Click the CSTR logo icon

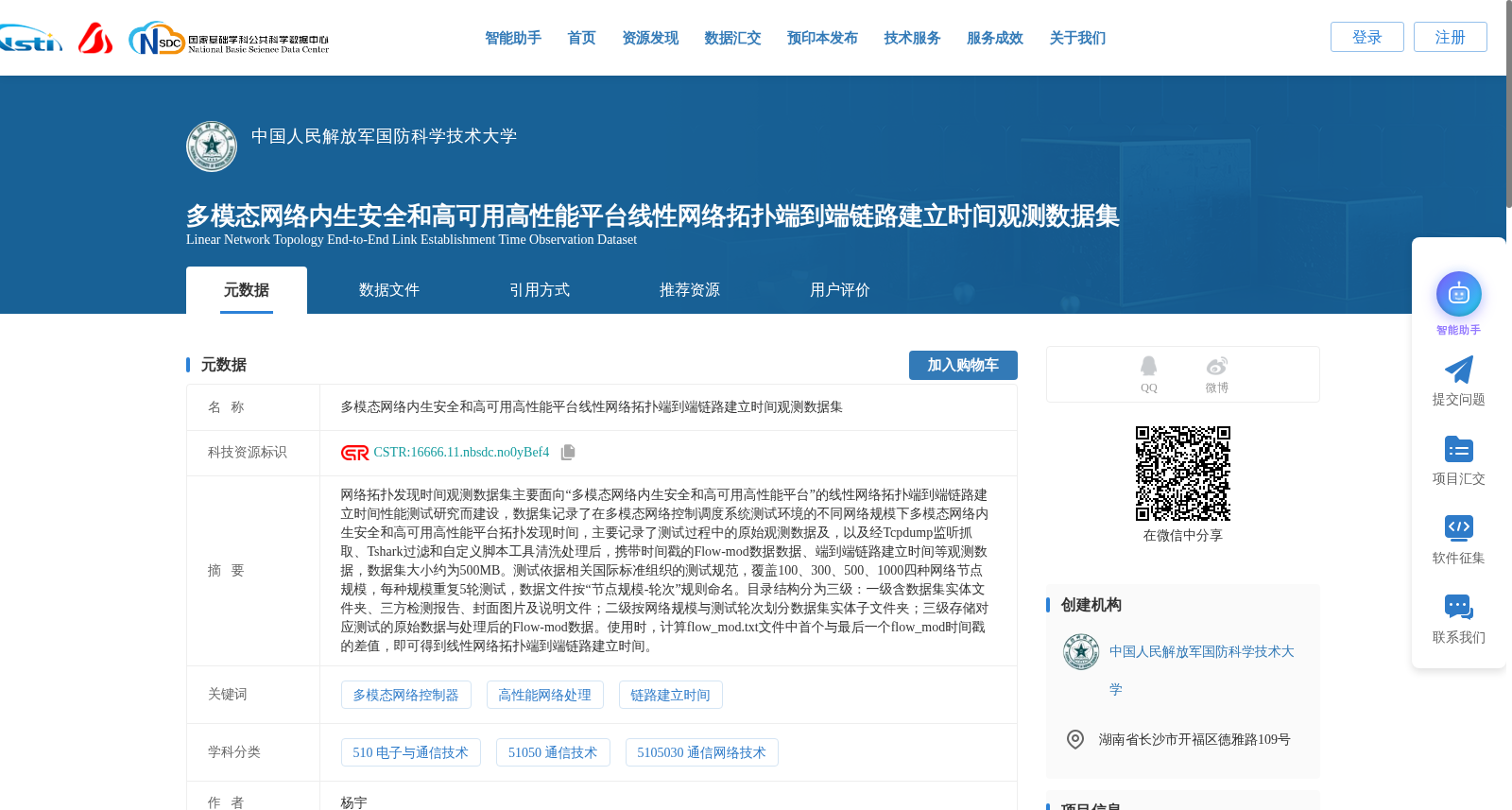coord(355,453)
